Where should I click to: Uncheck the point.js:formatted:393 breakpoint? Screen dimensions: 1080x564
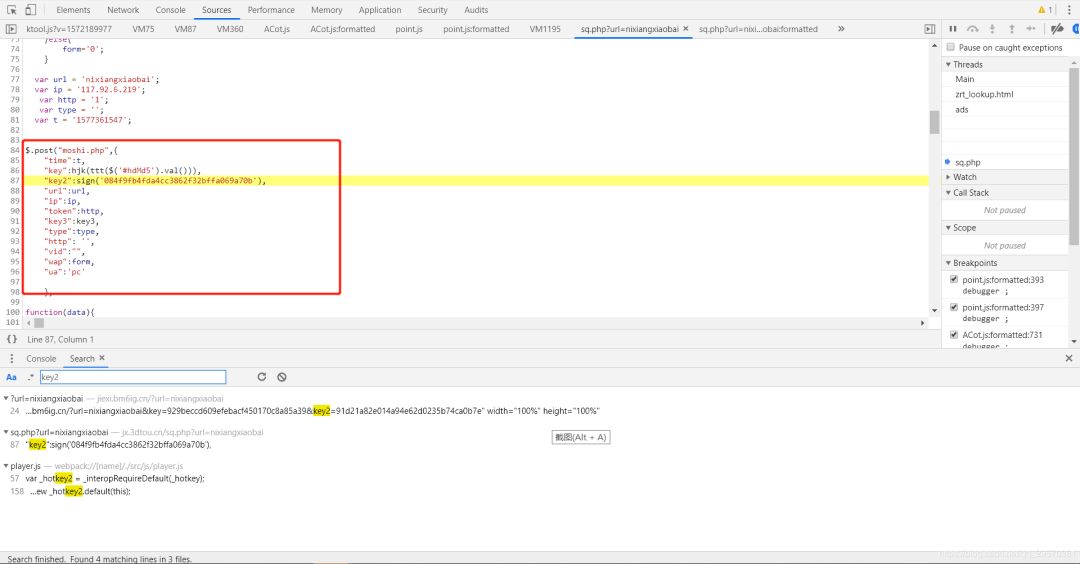click(x=953, y=280)
